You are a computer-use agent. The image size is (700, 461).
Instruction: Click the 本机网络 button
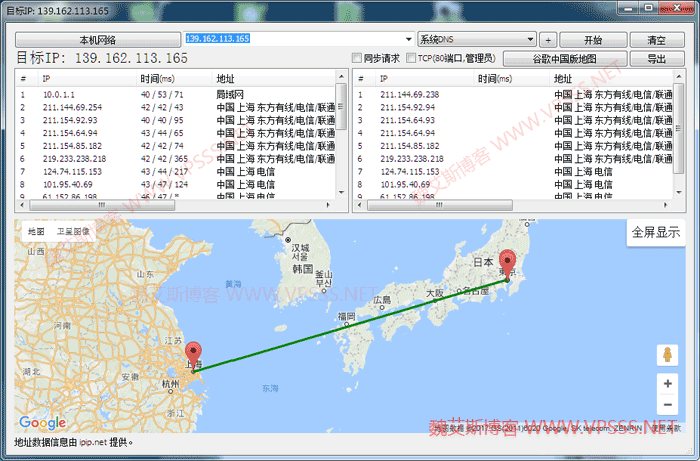(98, 40)
